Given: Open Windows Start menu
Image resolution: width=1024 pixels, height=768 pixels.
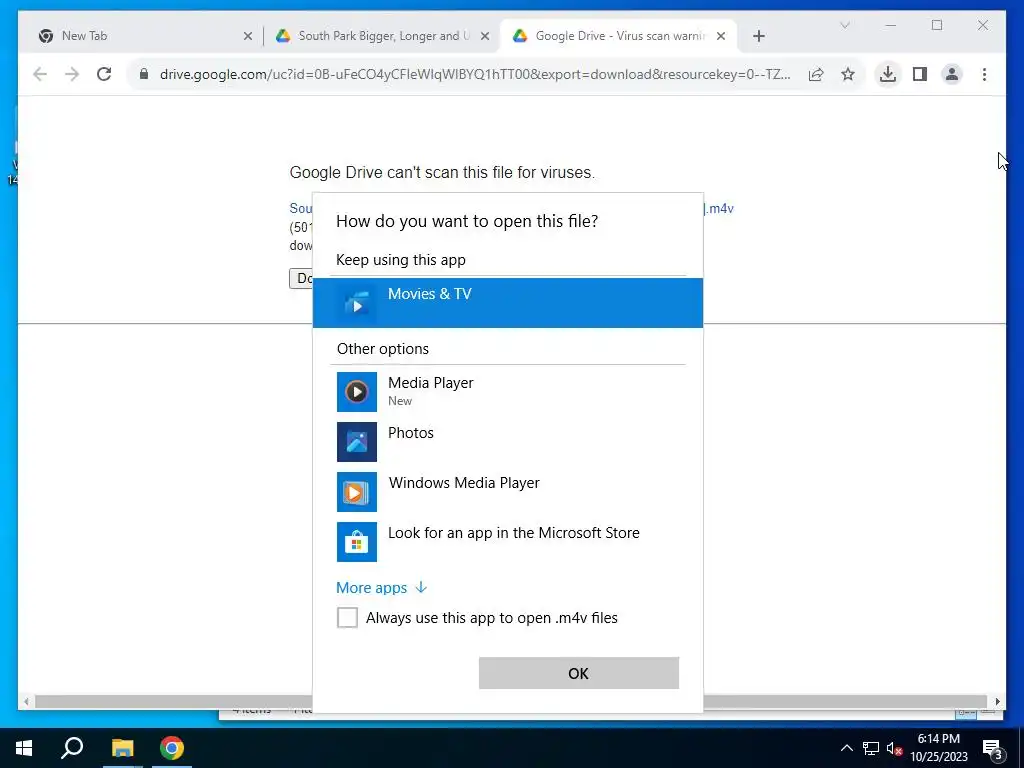Looking at the screenshot, I should pos(24,748).
